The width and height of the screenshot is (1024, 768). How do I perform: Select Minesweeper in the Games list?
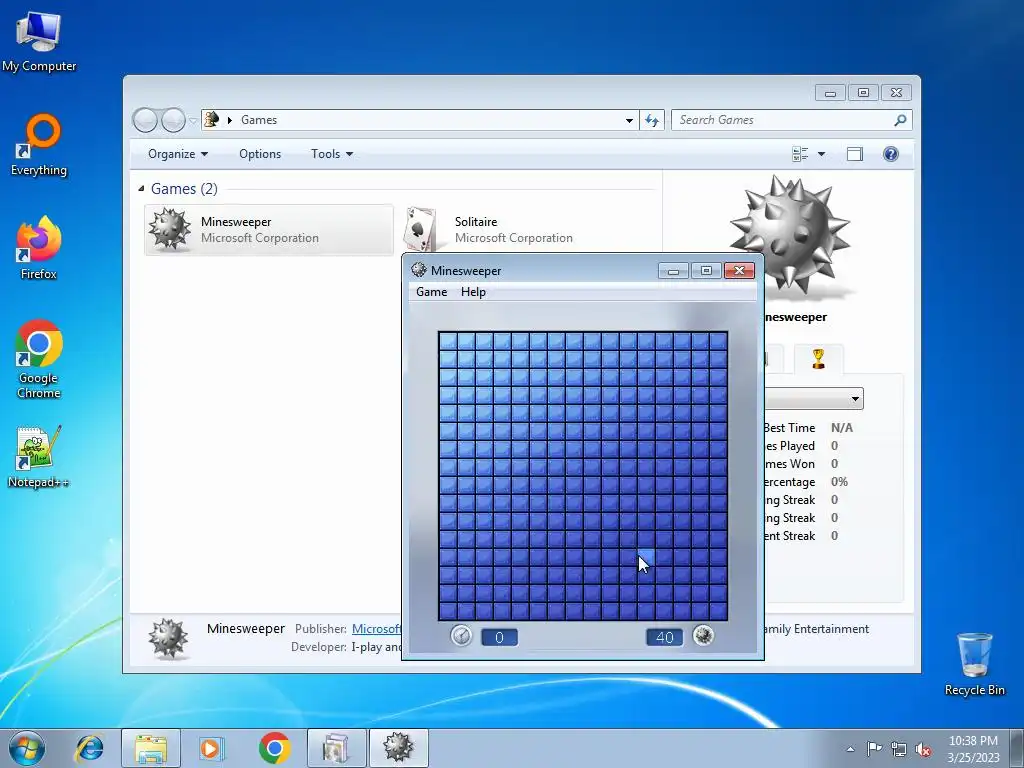point(268,230)
